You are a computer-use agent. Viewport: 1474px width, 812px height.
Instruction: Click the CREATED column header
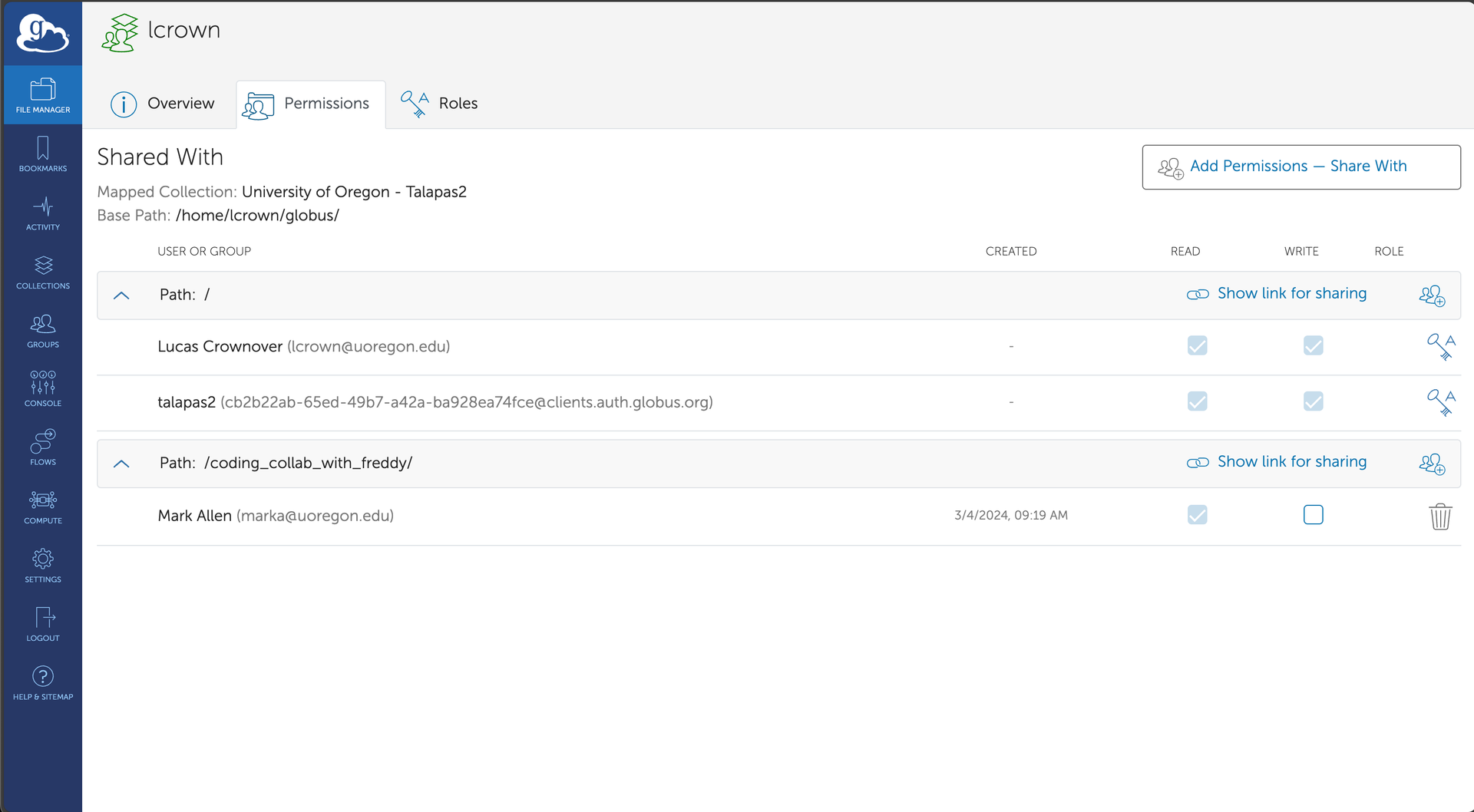click(x=1011, y=252)
